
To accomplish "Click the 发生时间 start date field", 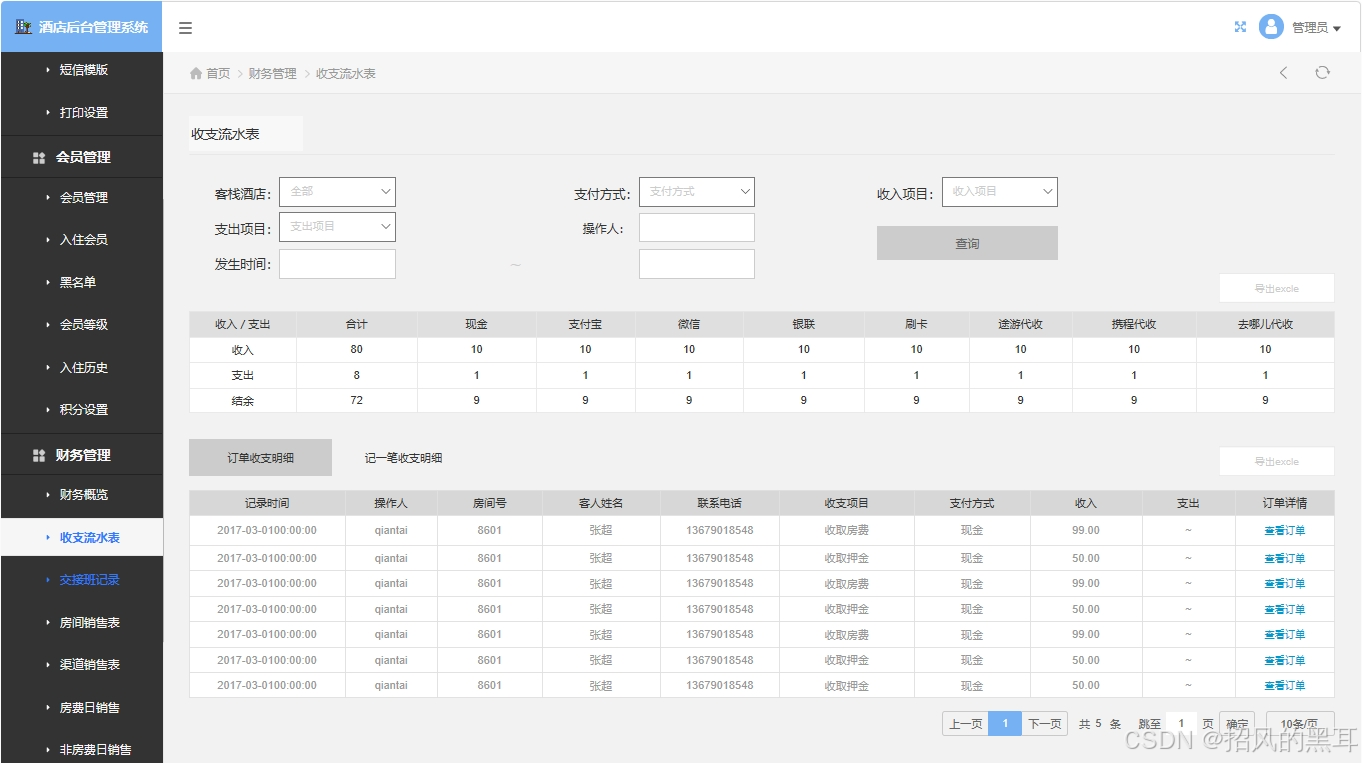I will coord(337,264).
